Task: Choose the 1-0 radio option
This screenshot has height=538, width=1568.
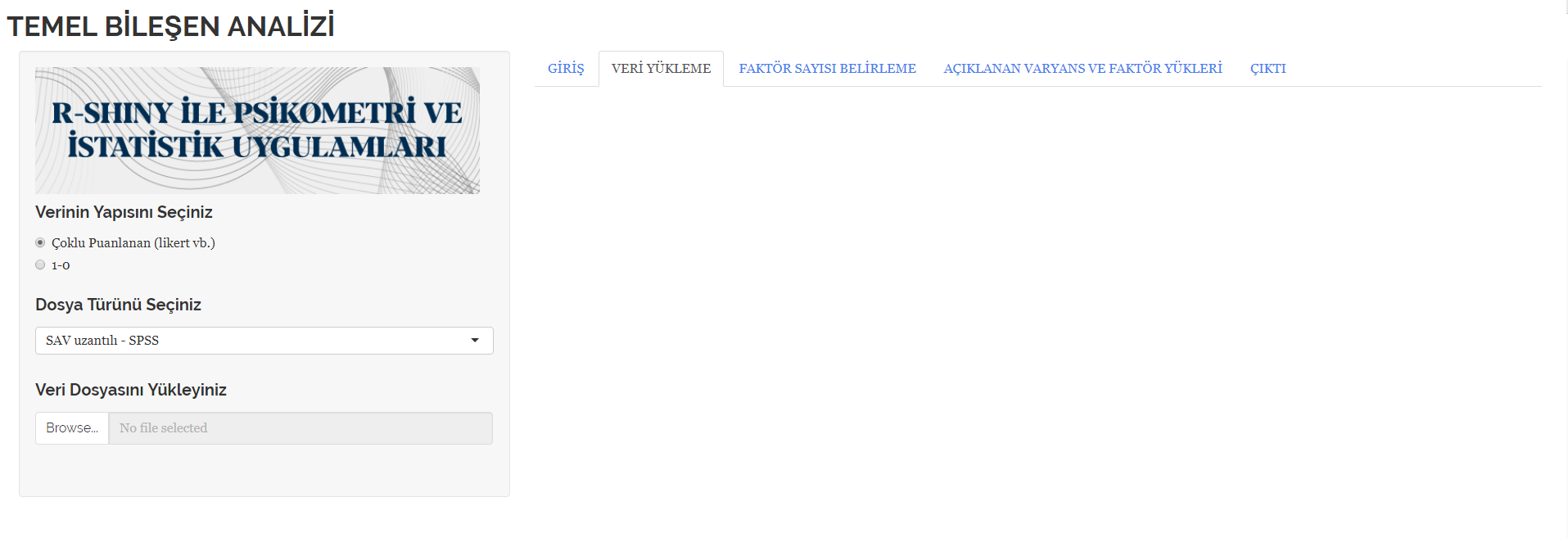Action: pos(40,264)
